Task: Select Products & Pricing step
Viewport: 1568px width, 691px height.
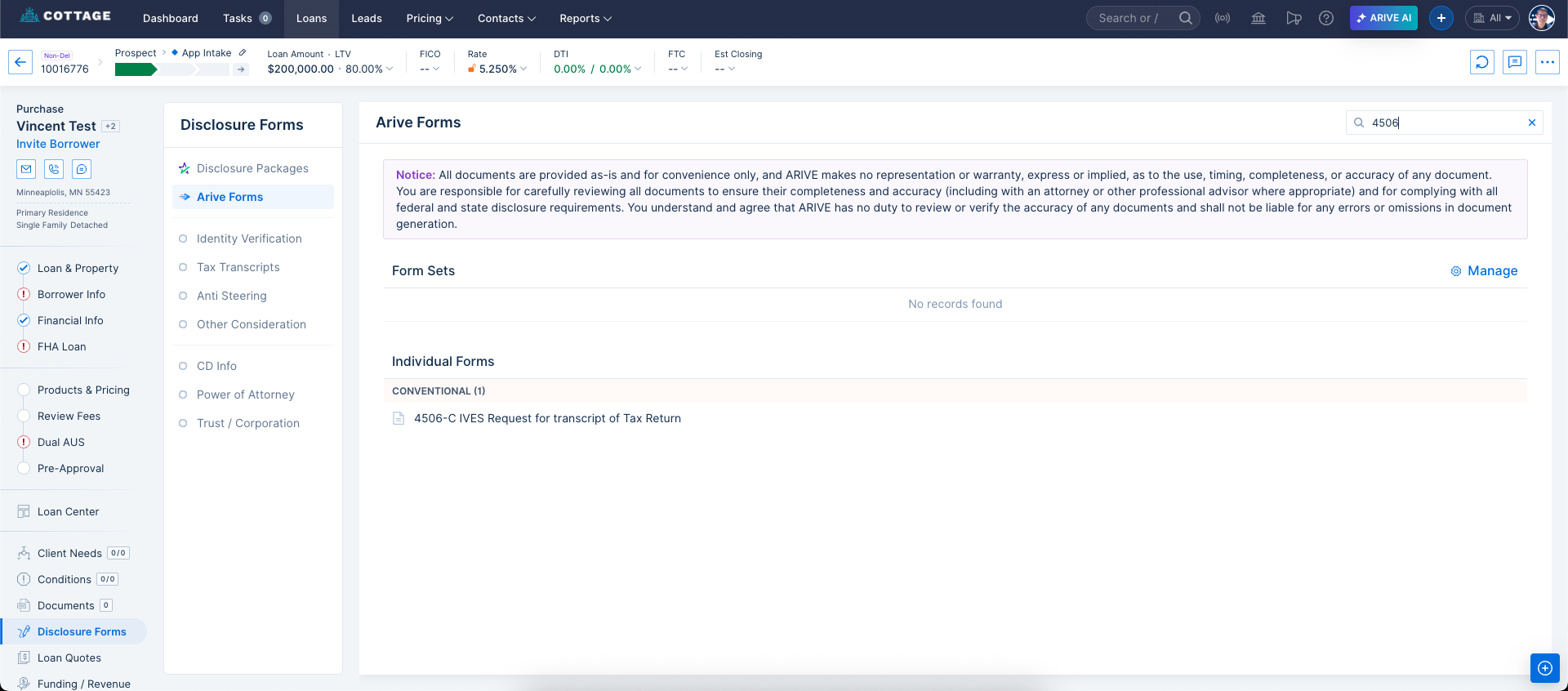Action: 83,390
